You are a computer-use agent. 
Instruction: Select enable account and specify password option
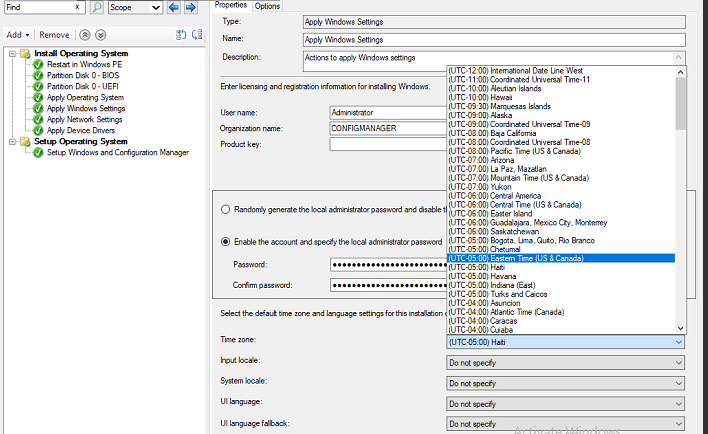coord(226,241)
